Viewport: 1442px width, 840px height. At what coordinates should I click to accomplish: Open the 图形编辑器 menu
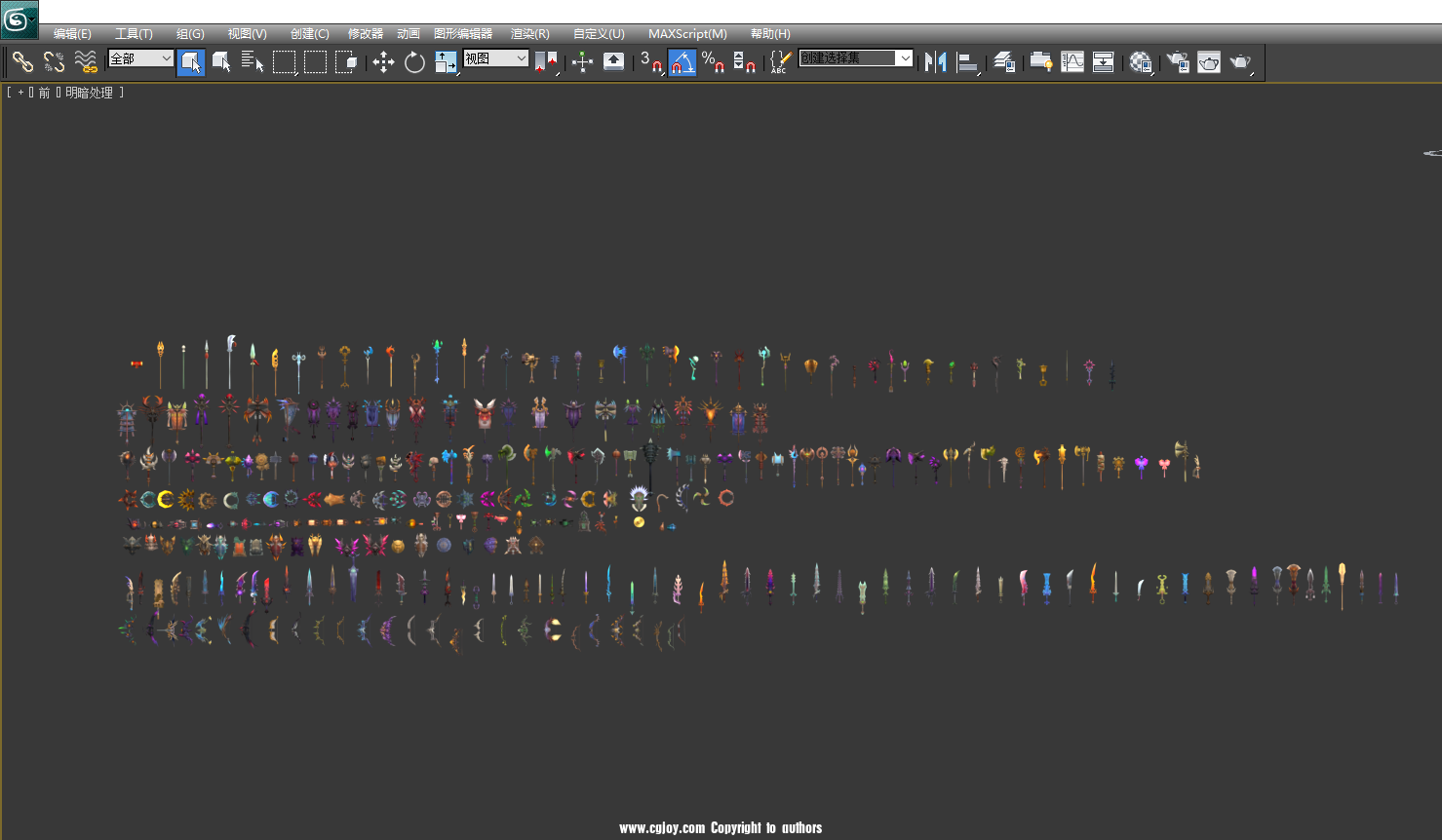click(x=463, y=34)
